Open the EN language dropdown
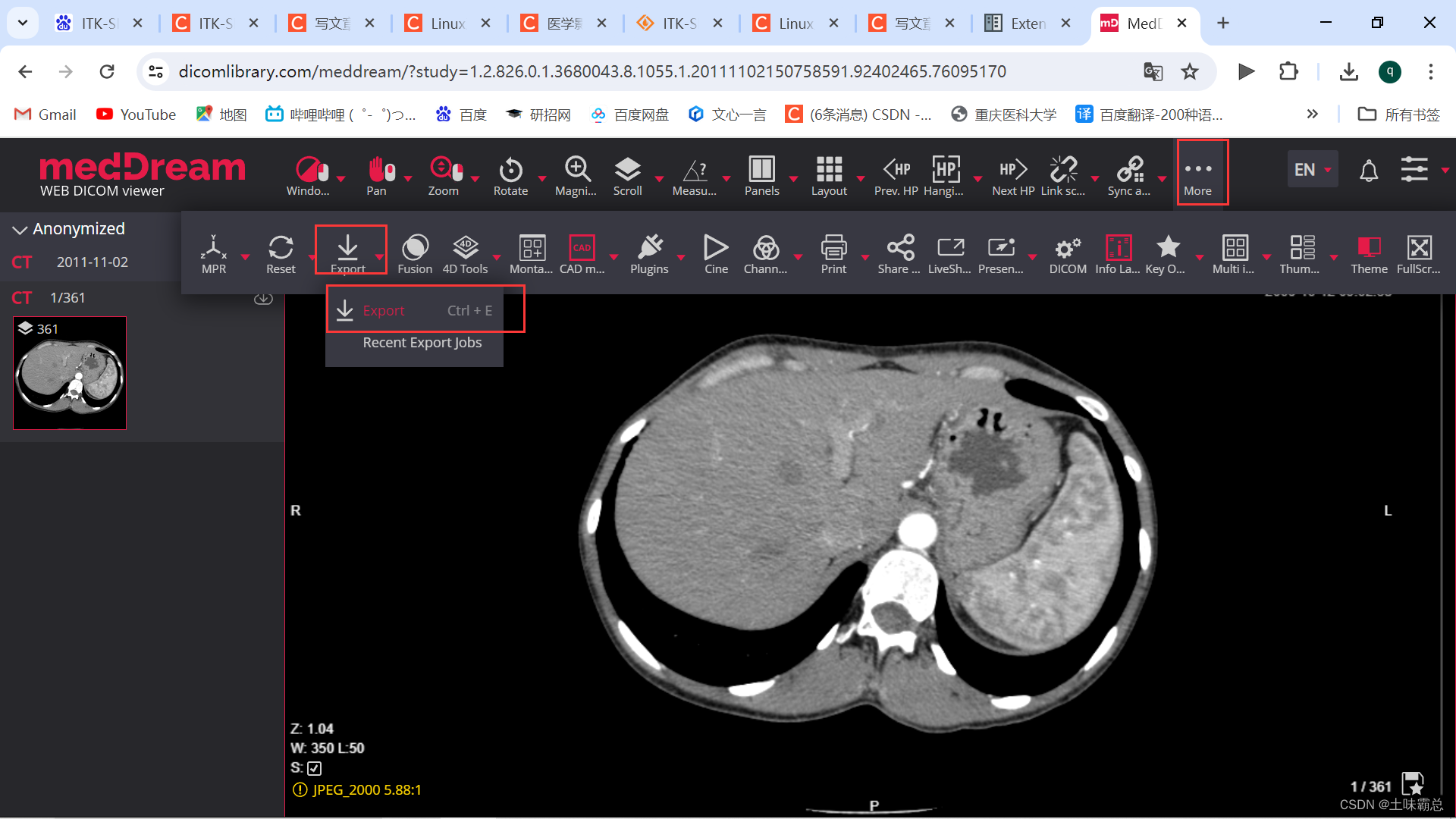The image size is (1456, 819). (x=1312, y=170)
